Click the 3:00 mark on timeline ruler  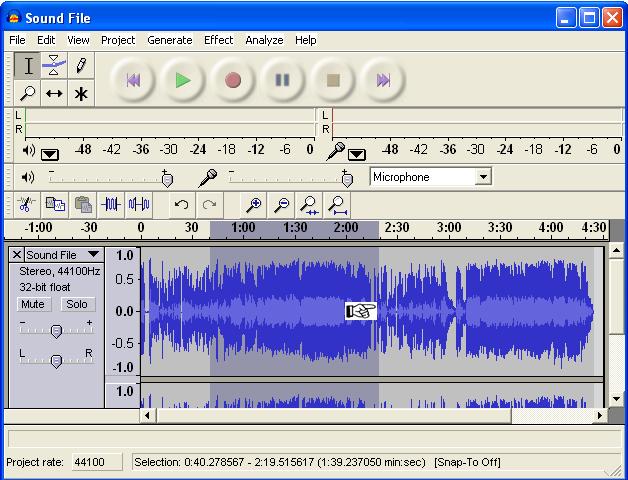(x=449, y=228)
